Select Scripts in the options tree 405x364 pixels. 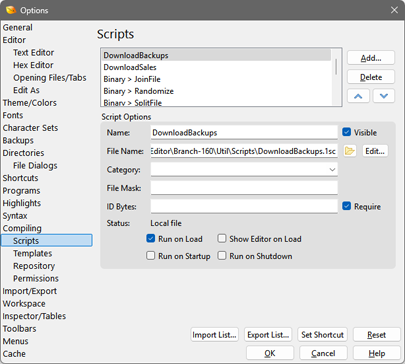[x=47, y=241]
